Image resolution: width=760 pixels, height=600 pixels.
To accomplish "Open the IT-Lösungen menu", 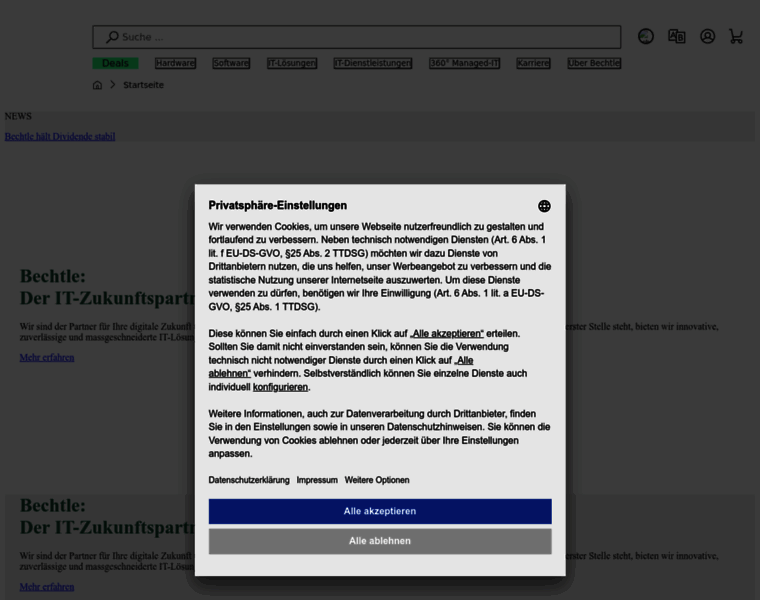I will (x=292, y=63).
